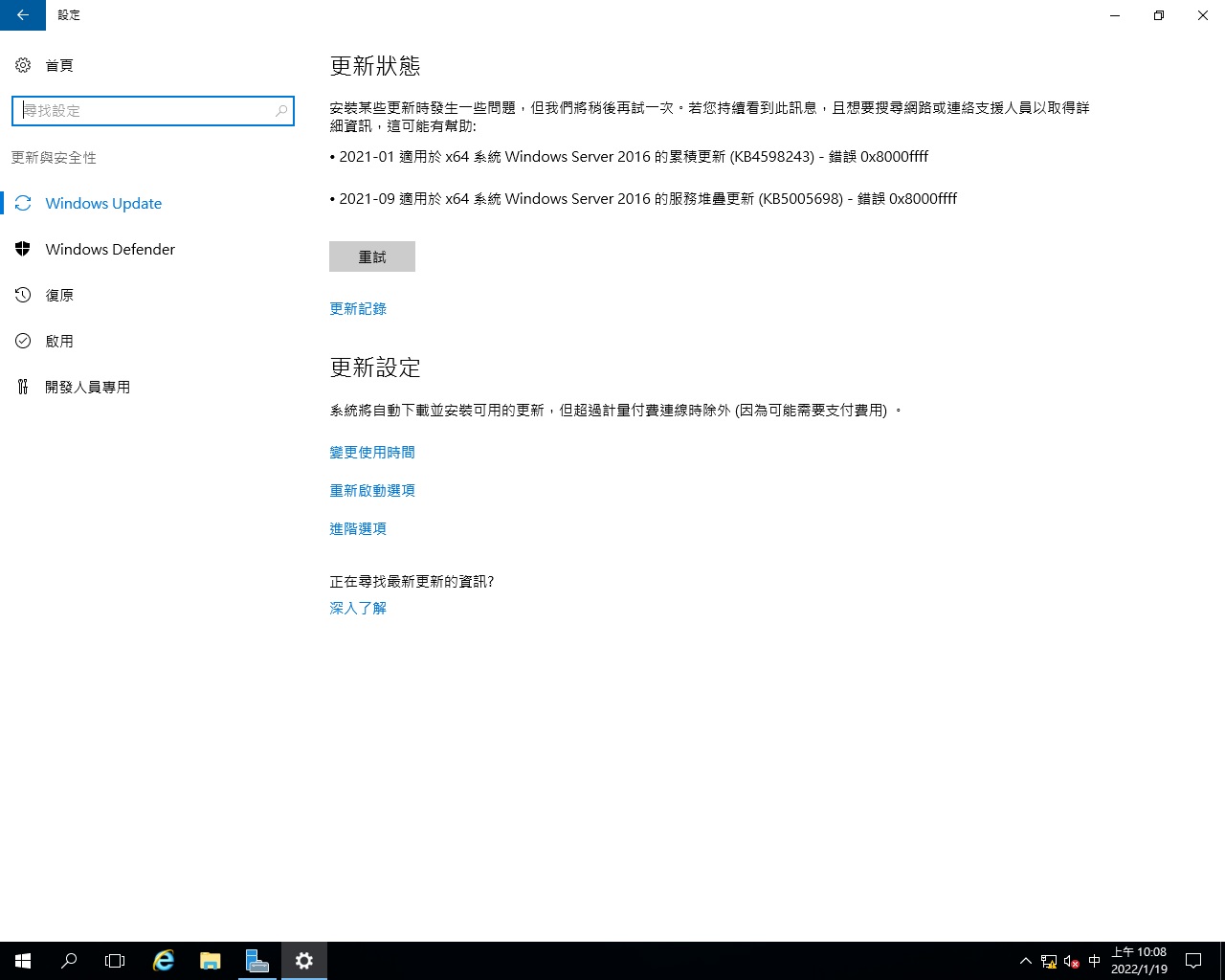Viewport: 1225px width, 980px height.
Task: Click the 更新與安全性 section label
Action: click(54, 158)
